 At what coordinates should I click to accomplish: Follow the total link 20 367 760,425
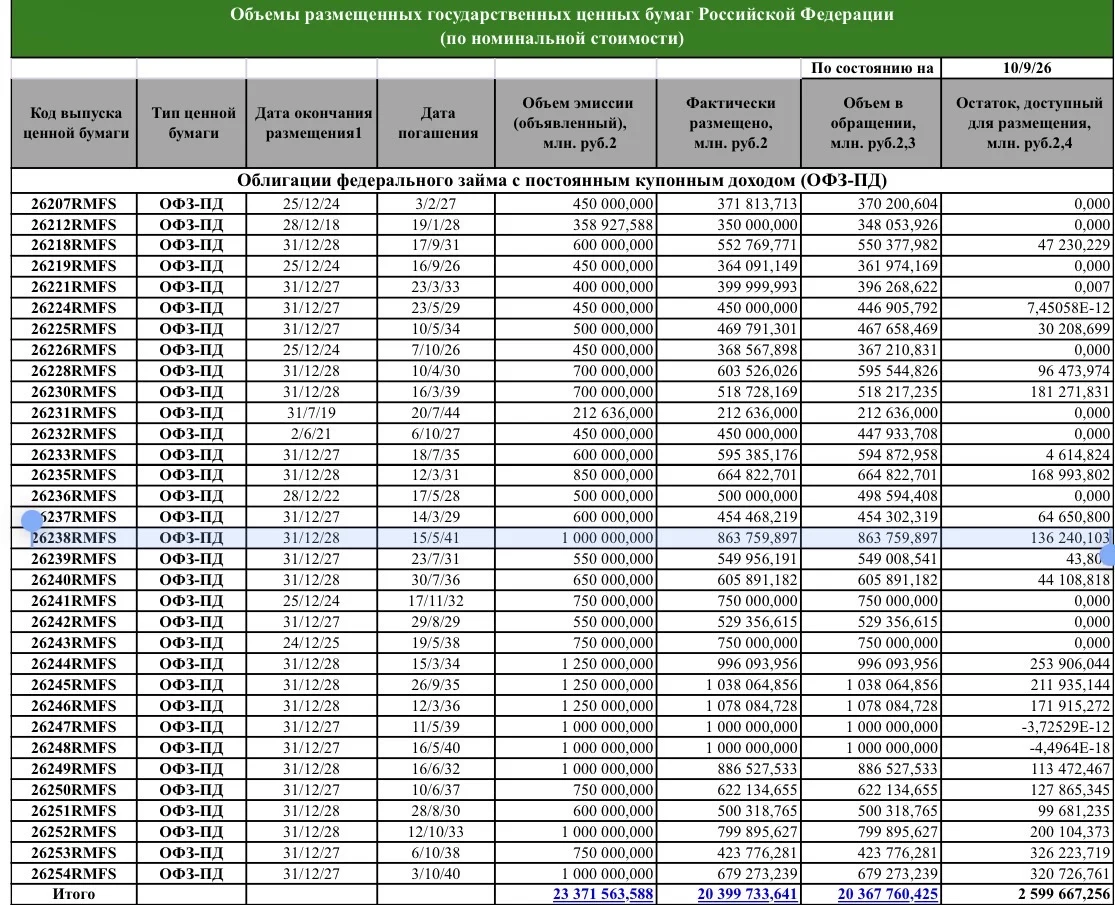(887, 894)
